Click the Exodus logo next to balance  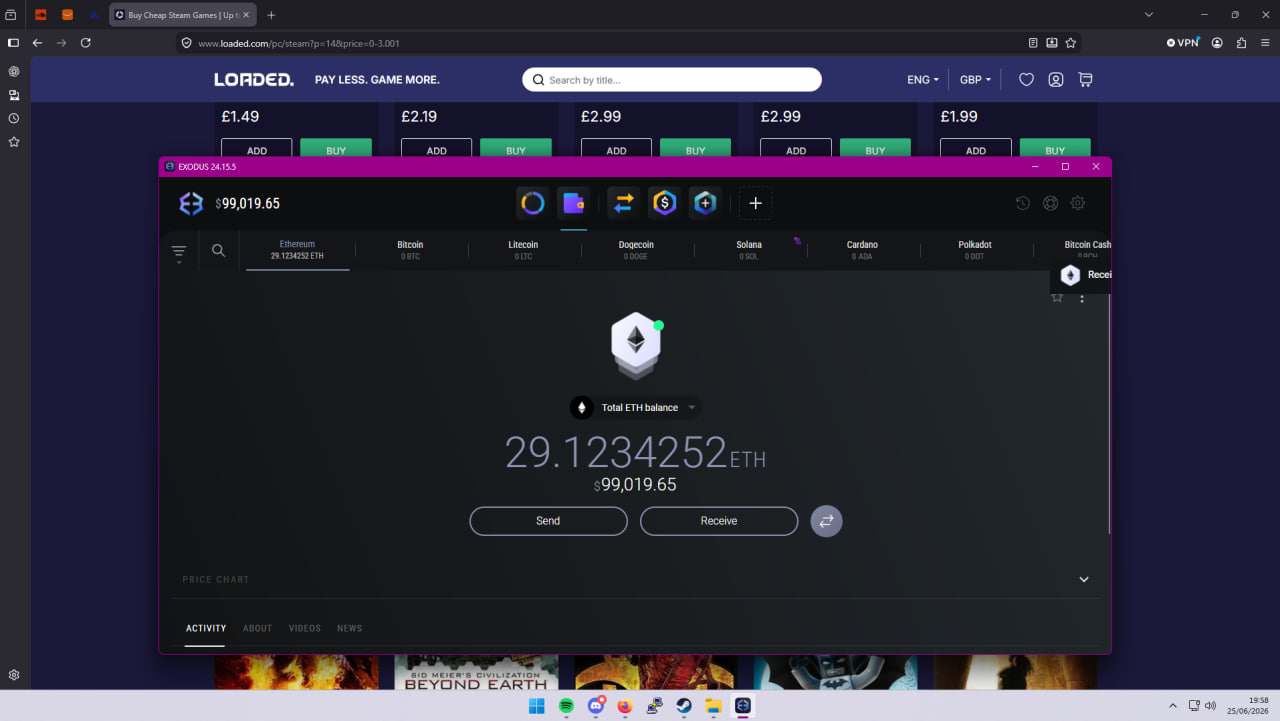pos(191,204)
